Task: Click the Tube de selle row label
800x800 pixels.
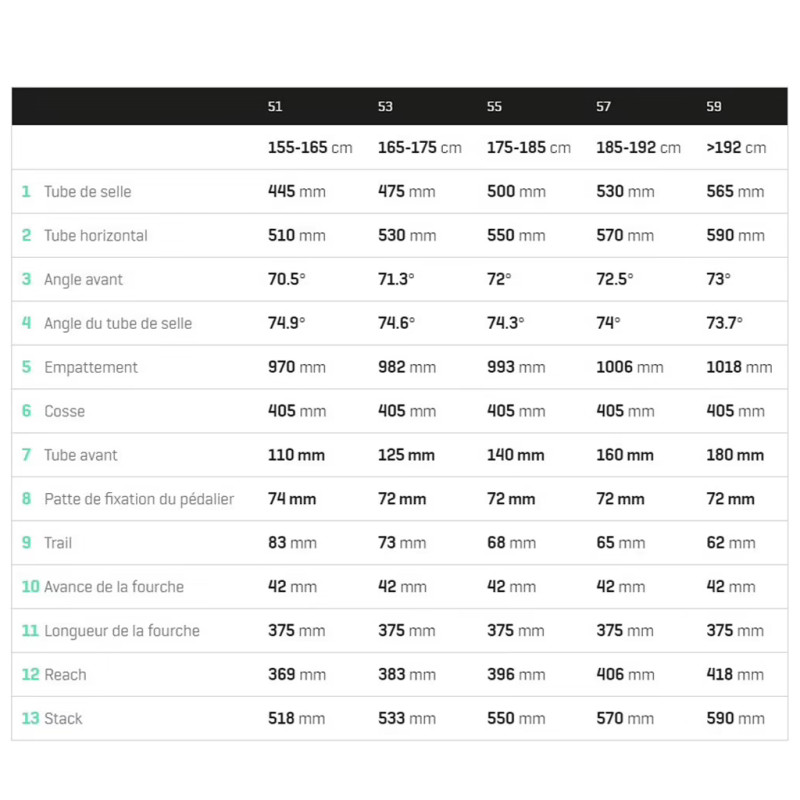Action: click(87, 192)
